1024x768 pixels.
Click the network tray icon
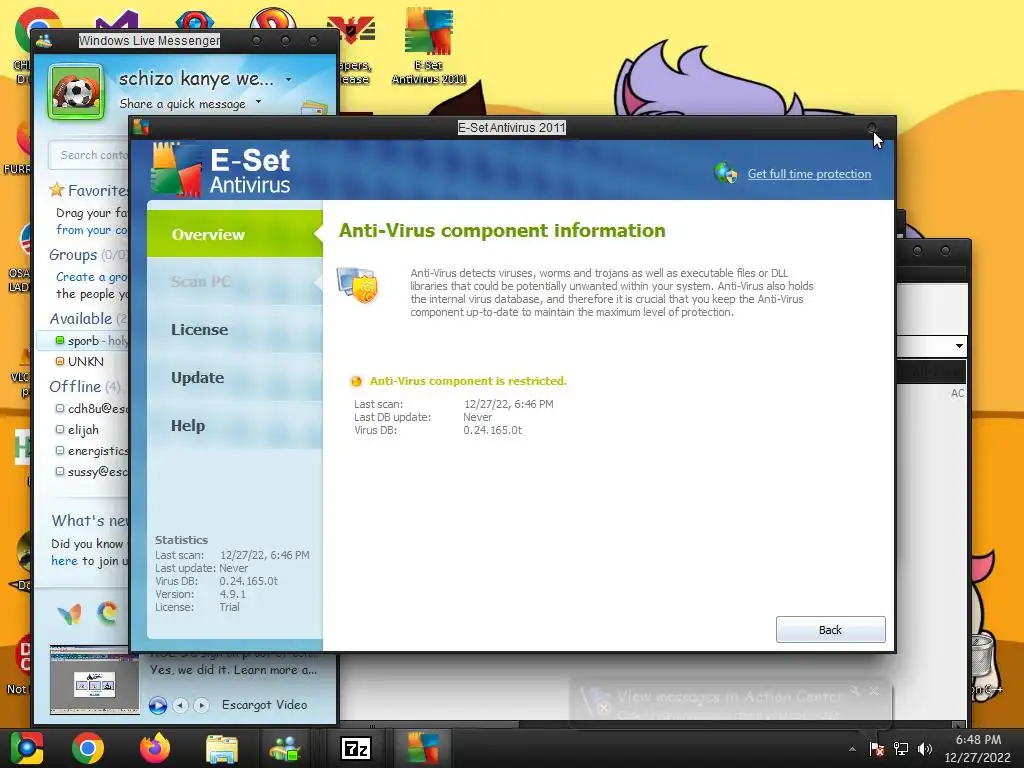[901, 749]
